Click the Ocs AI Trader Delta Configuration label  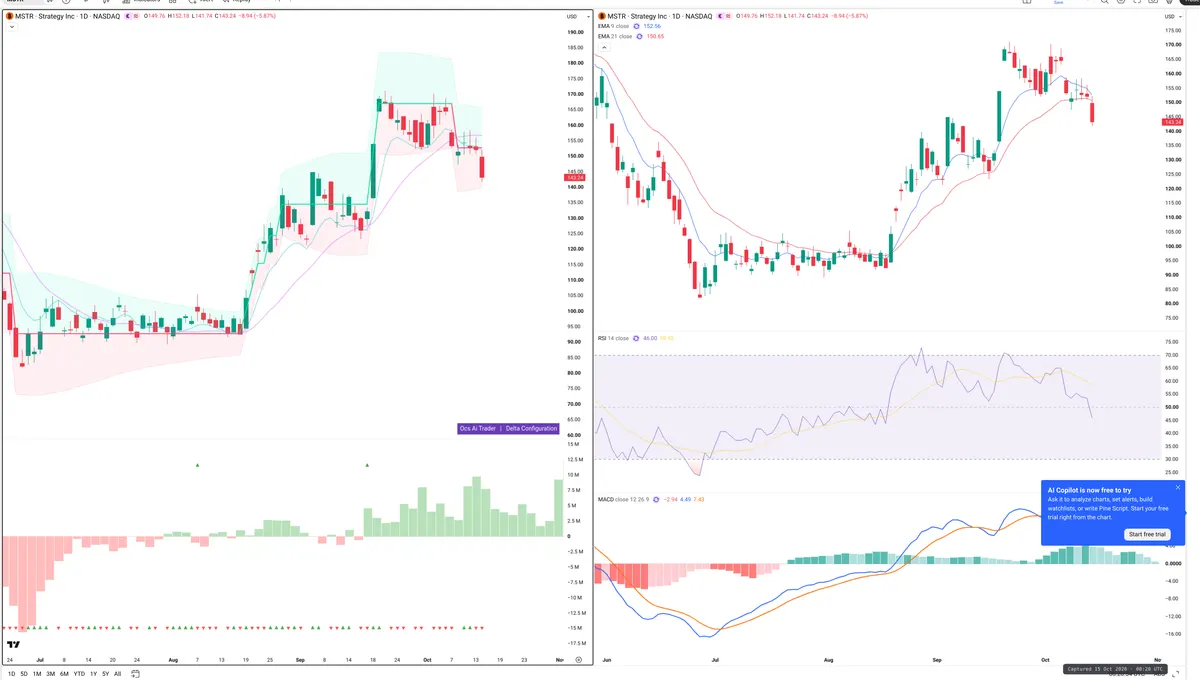[507, 428]
